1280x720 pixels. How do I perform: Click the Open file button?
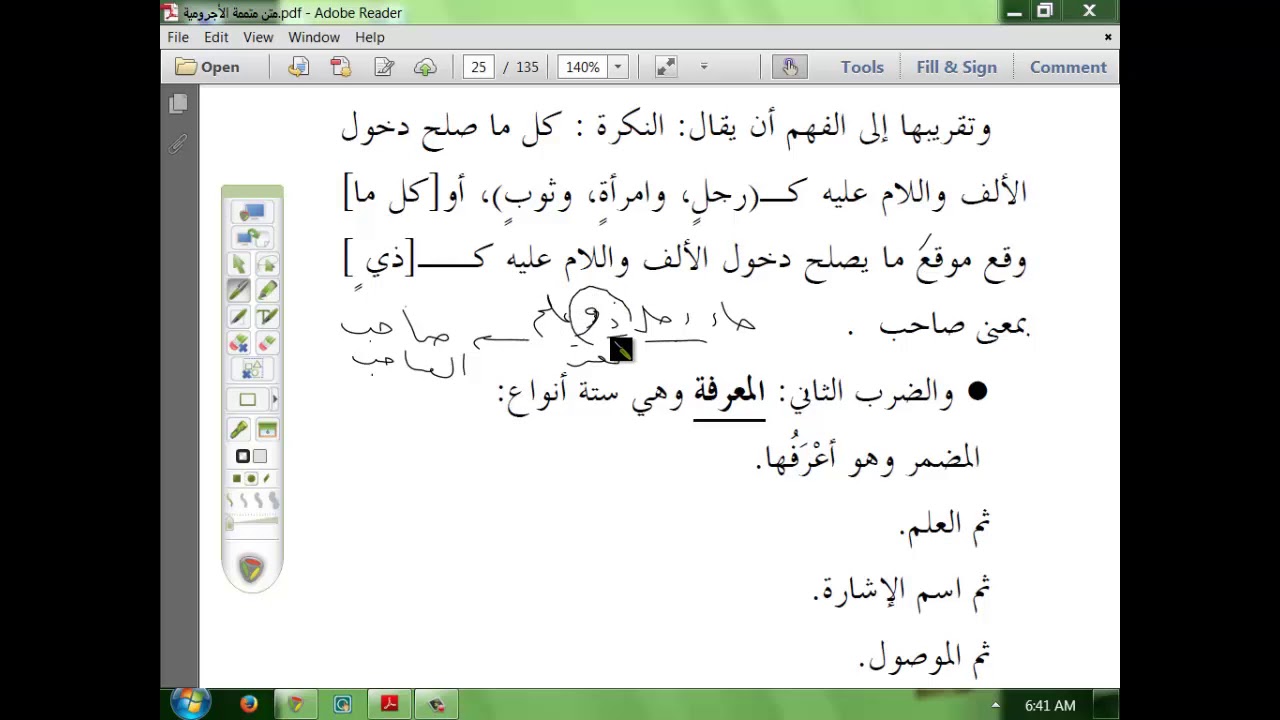point(207,67)
